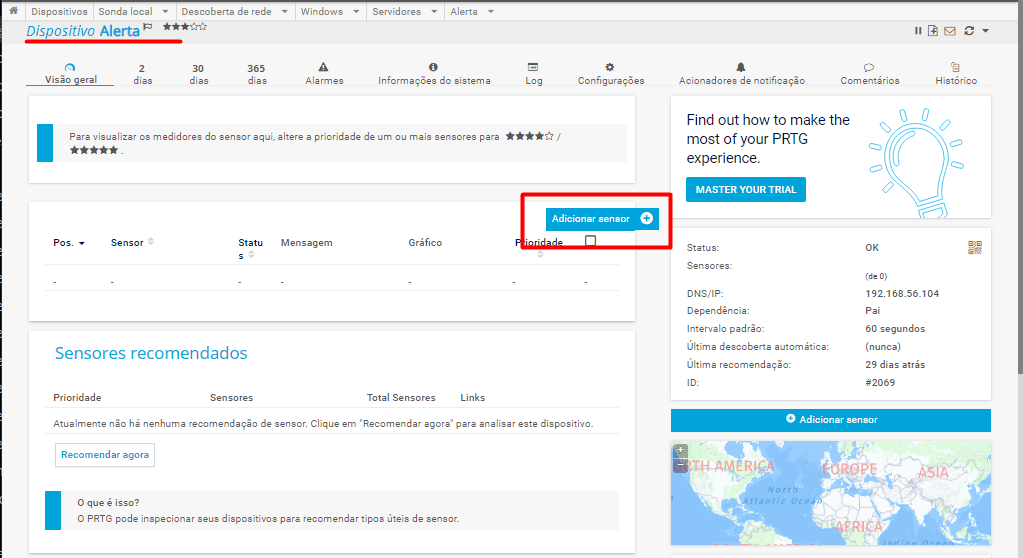
Task: Open the Acionadores de notificação tab
Action: (742, 74)
